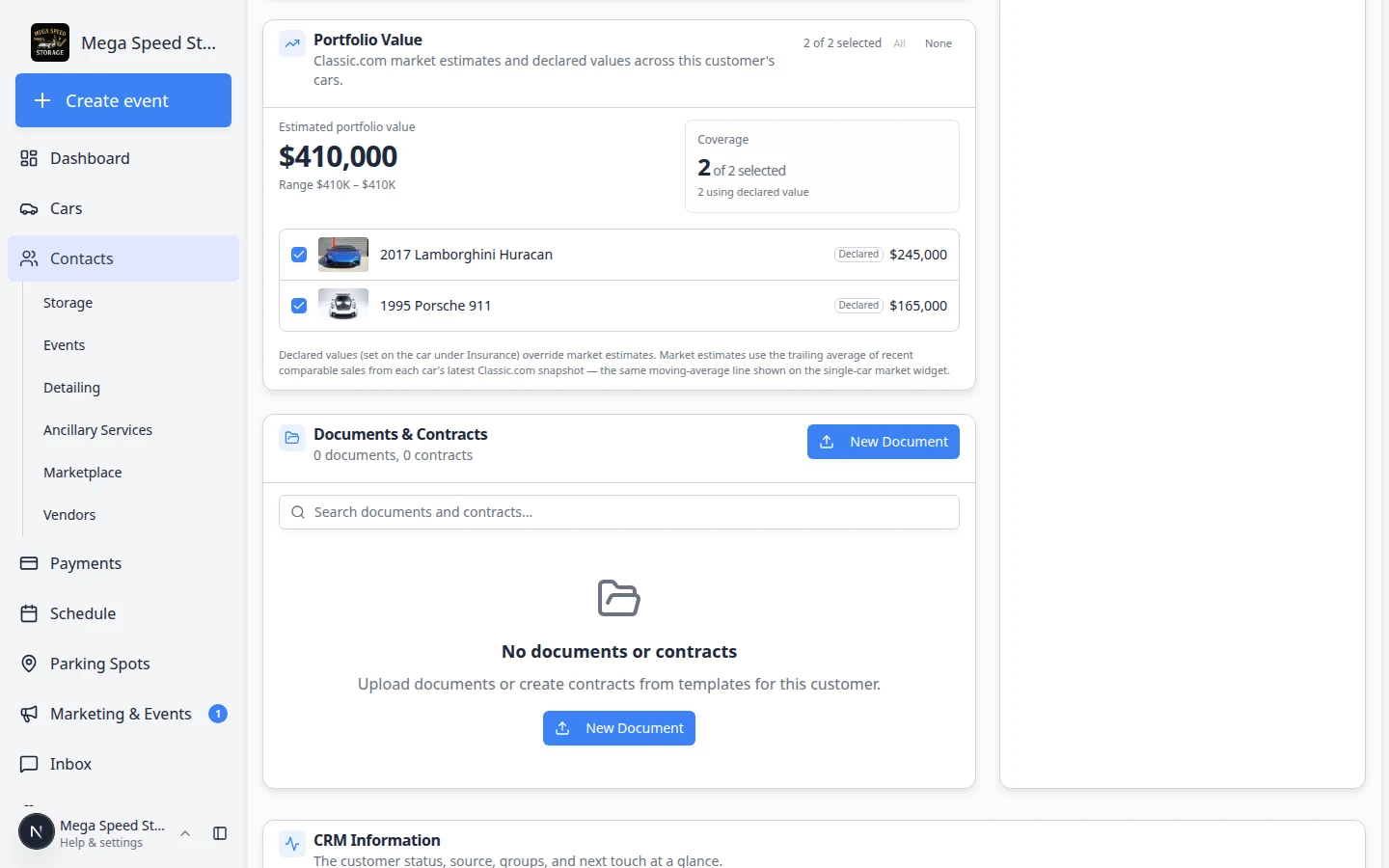Open Marketing & Events

tap(123, 714)
